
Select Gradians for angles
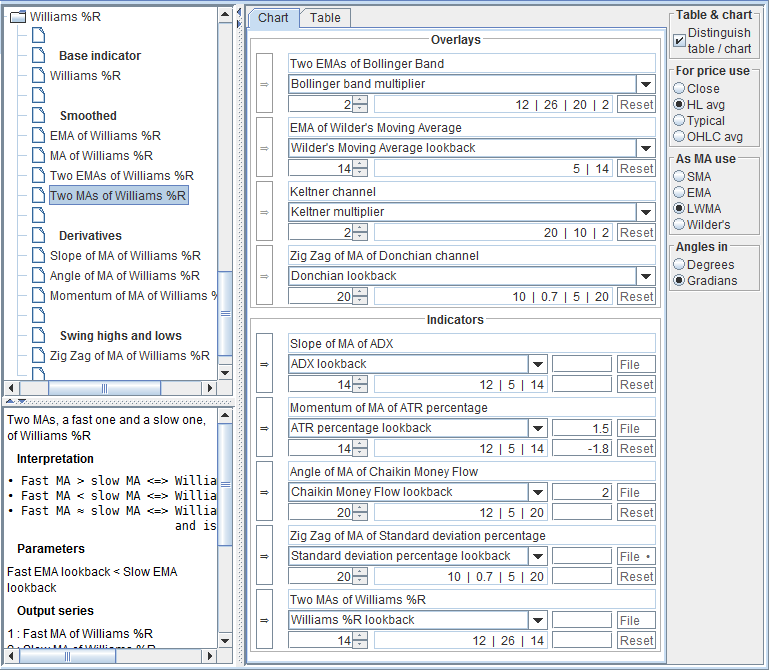click(679, 280)
